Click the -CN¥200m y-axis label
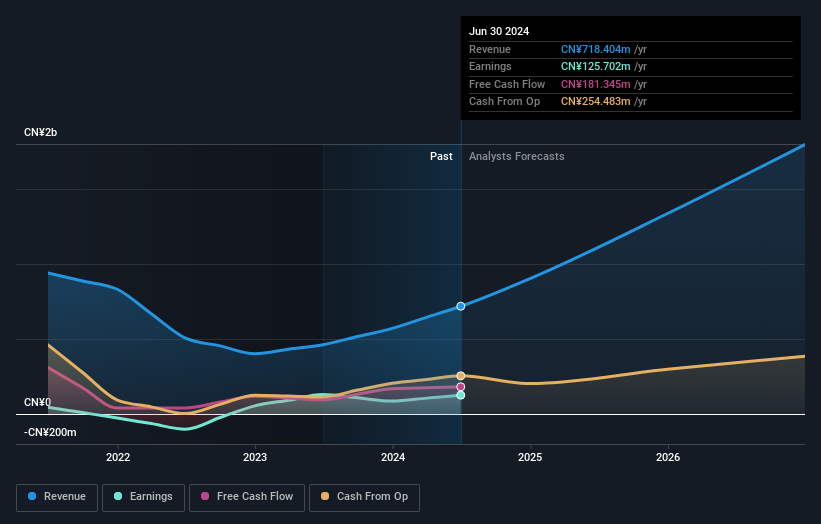The width and height of the screenshot is (821, 524). pyautogui.click(x=50, y=432)
